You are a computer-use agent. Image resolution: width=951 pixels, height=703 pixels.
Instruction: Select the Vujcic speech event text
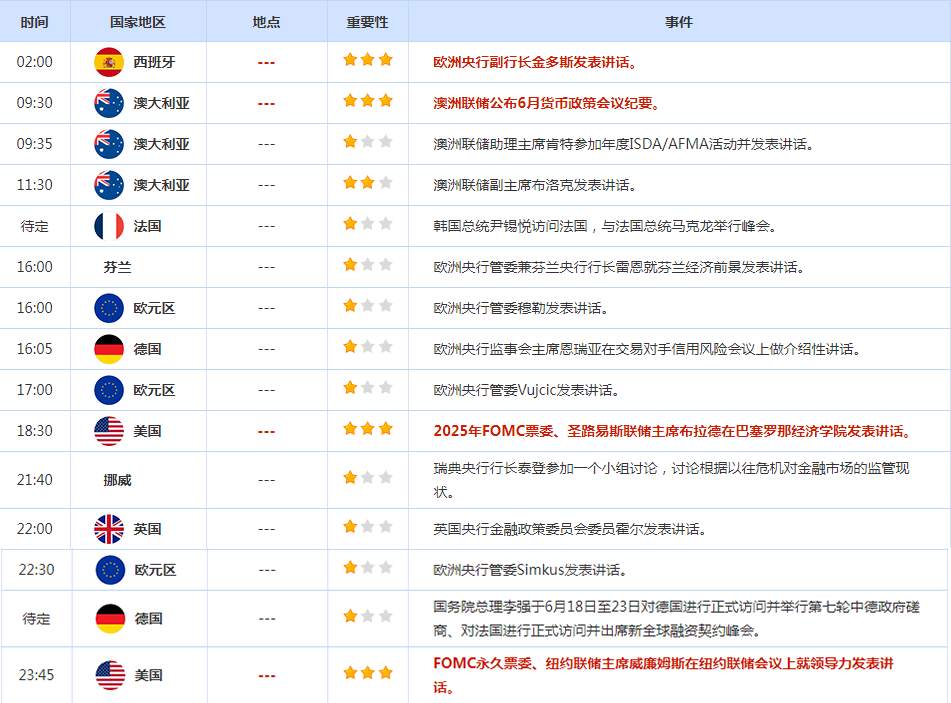(x=526, y=390)
